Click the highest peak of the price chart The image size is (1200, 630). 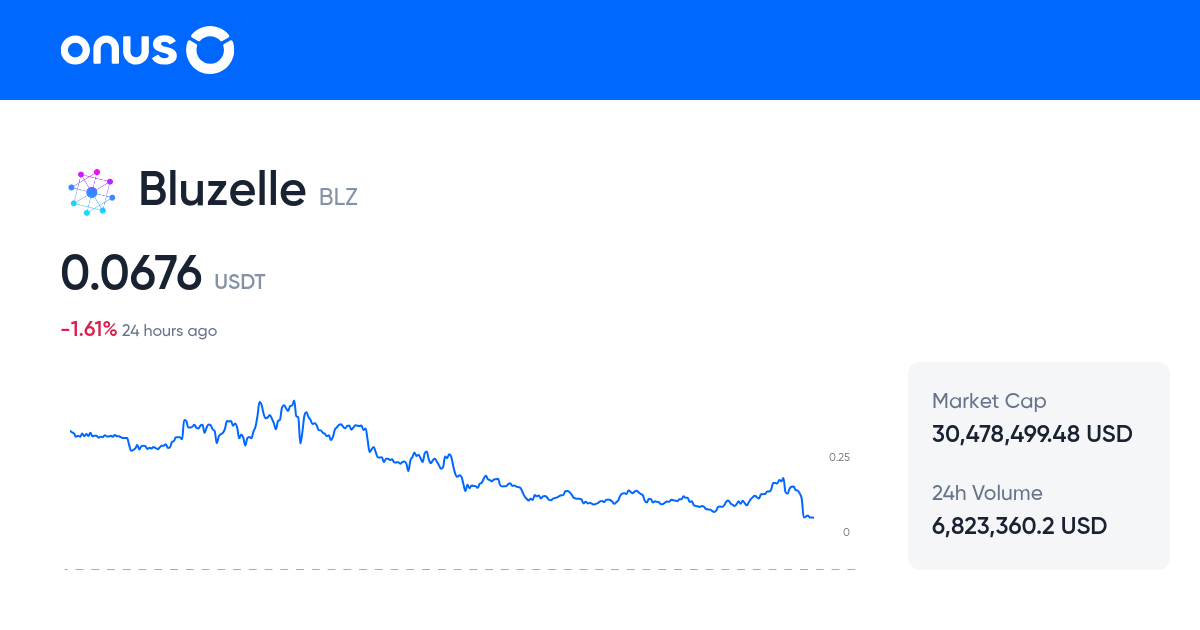(294, 402)
